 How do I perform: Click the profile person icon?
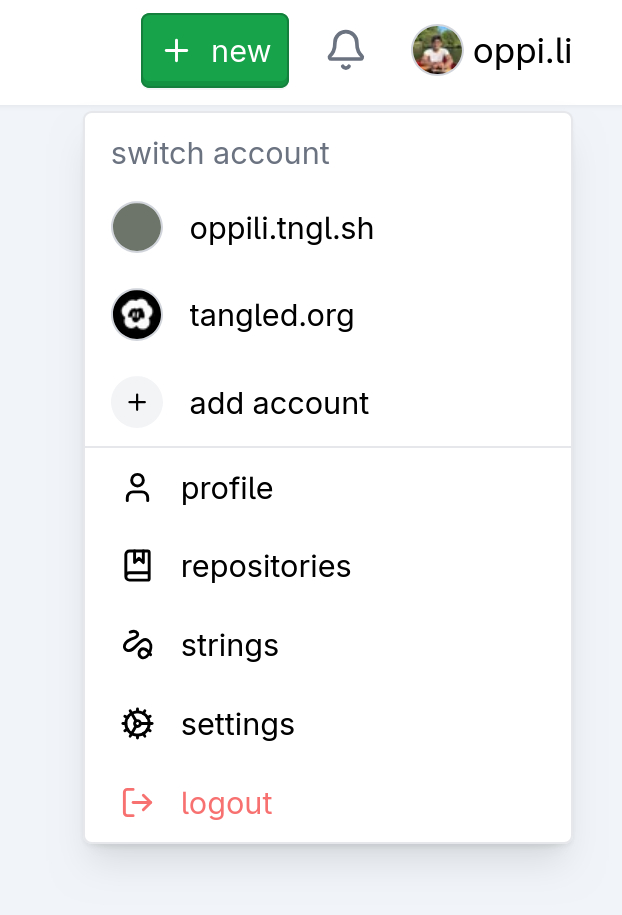click(137, 488)
